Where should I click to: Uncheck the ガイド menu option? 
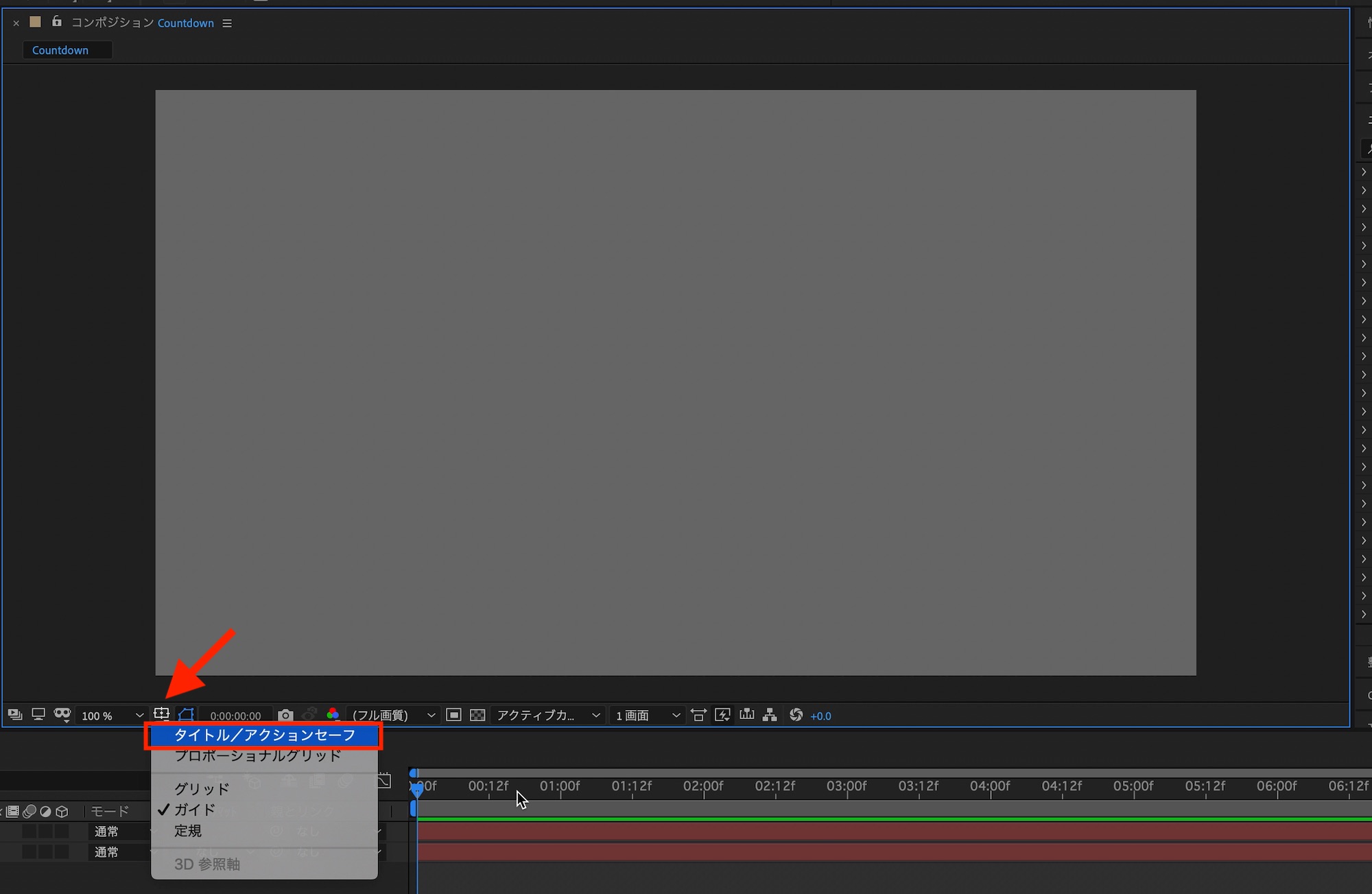click(195, 810)
